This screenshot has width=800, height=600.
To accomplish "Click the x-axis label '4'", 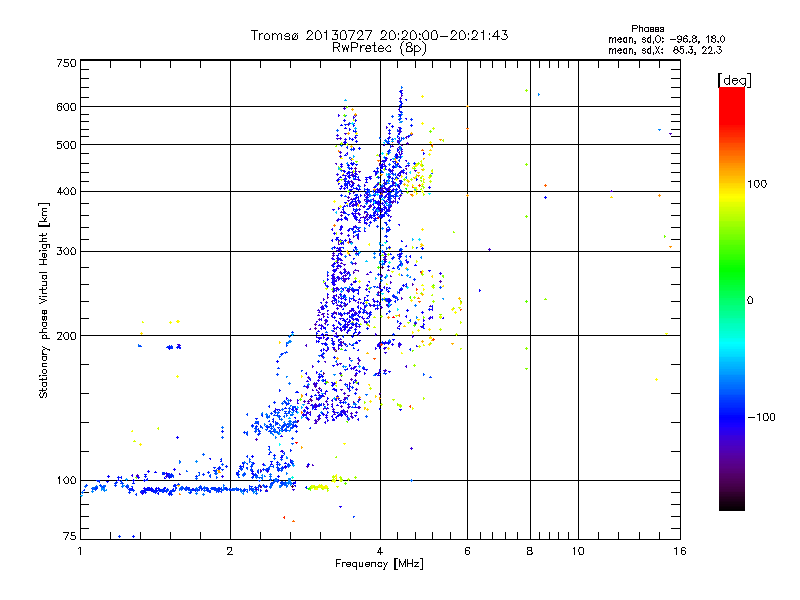I will click(x=380, y=551).
